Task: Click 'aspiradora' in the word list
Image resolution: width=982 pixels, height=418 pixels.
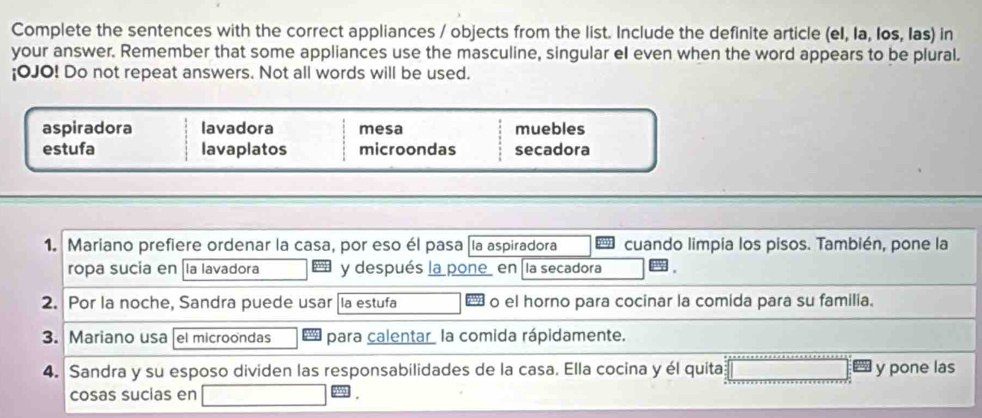Action: pos(88,129)
